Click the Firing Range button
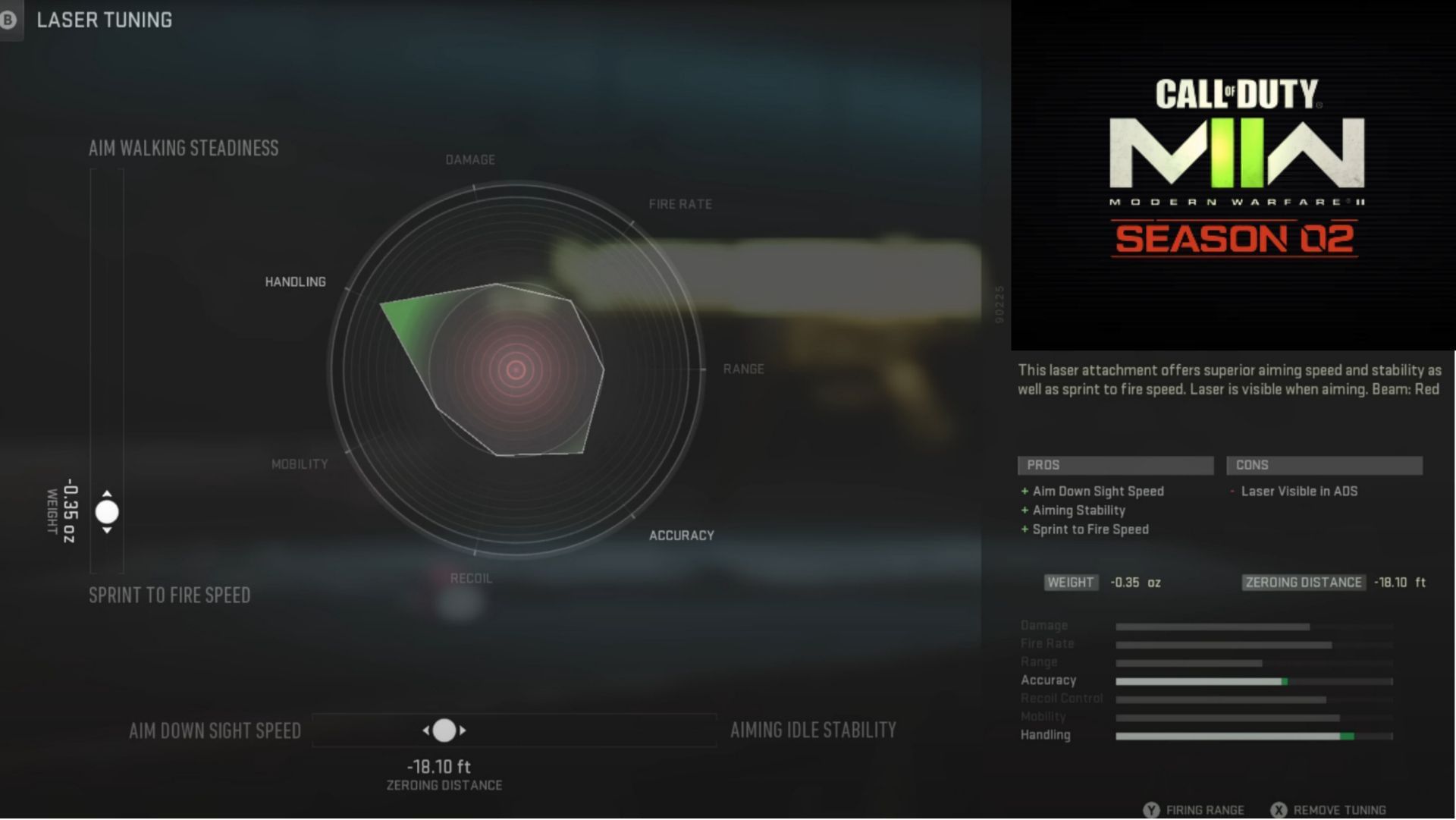This screenshot has width=1456, height=820. click(1195, 810)
